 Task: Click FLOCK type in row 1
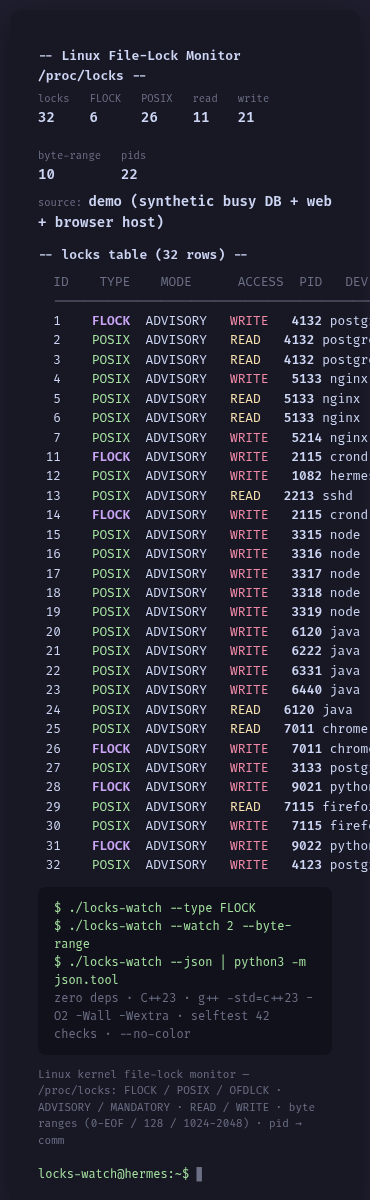[111, 321]
